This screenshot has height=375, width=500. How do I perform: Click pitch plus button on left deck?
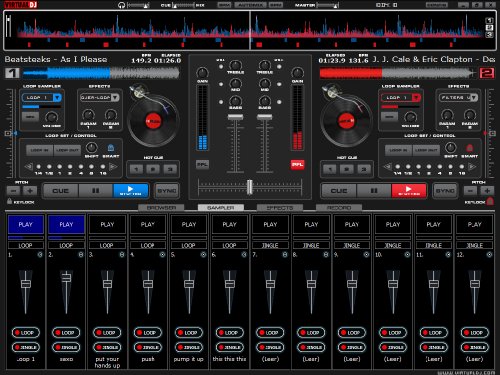tap(30, 191)
